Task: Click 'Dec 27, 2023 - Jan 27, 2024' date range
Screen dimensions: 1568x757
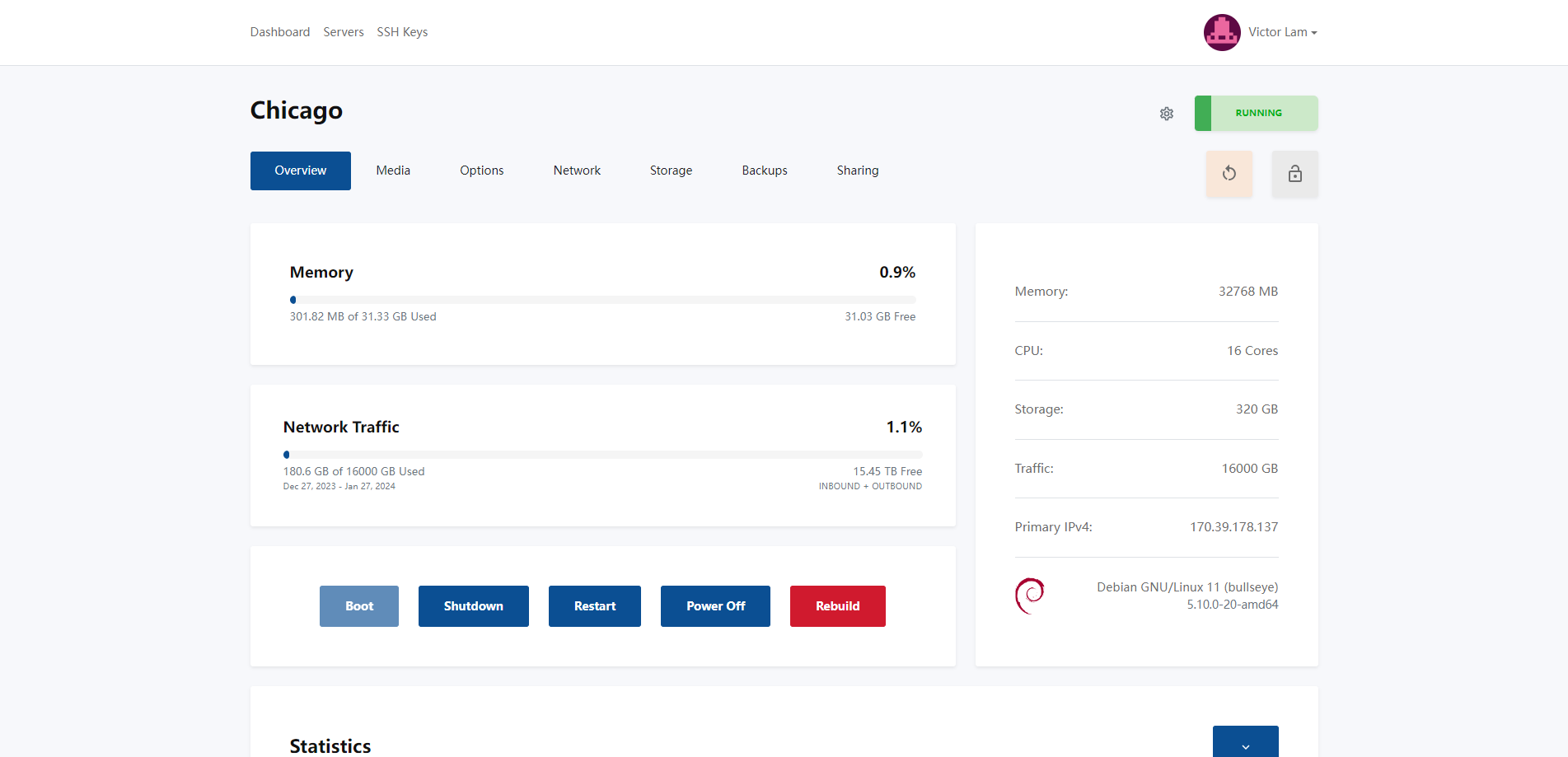Action: 339,486
